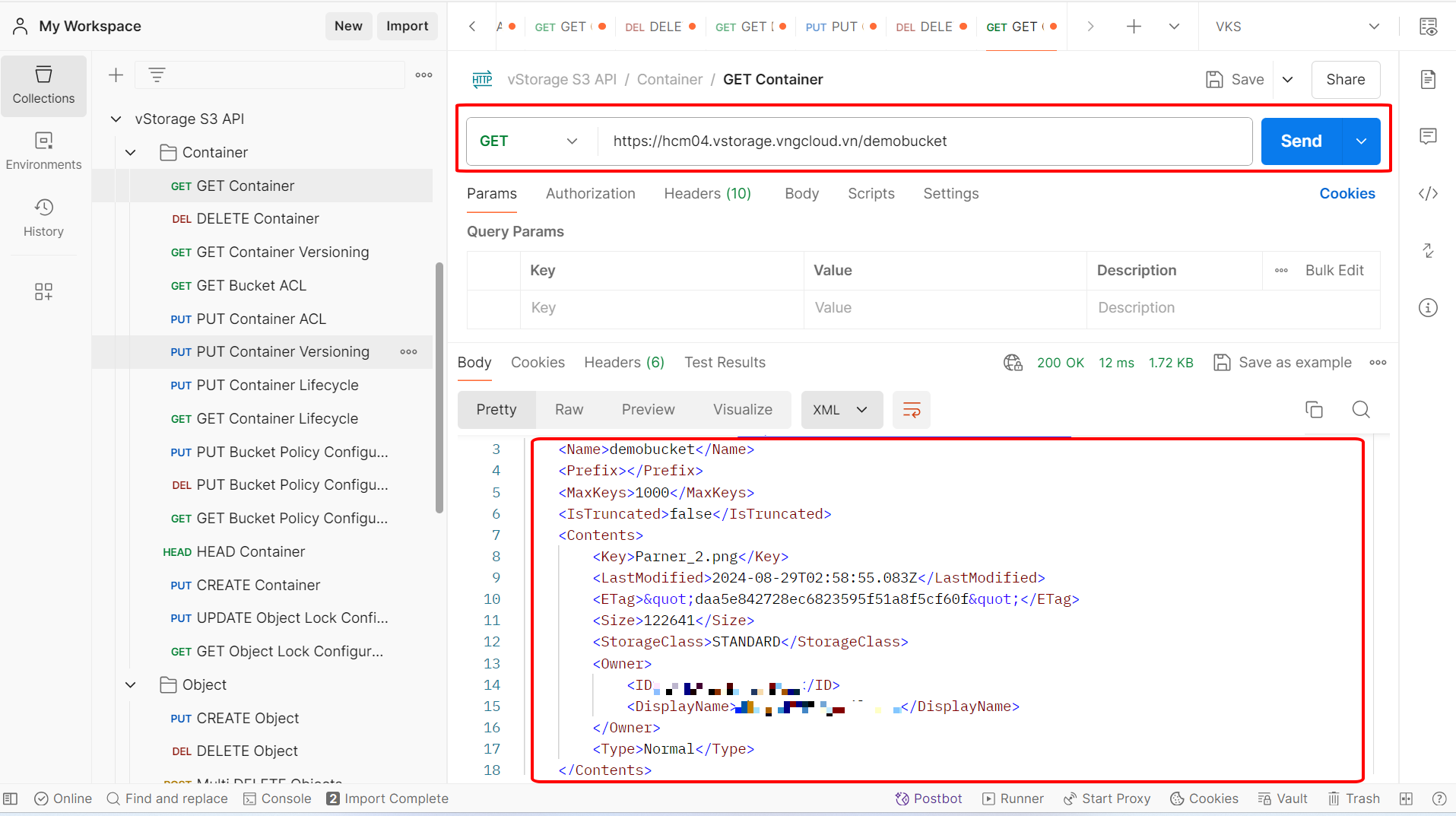Select DELETE Container in the collection tree
The height and width of the screenshot is (816, 1456).
(257, 219)
